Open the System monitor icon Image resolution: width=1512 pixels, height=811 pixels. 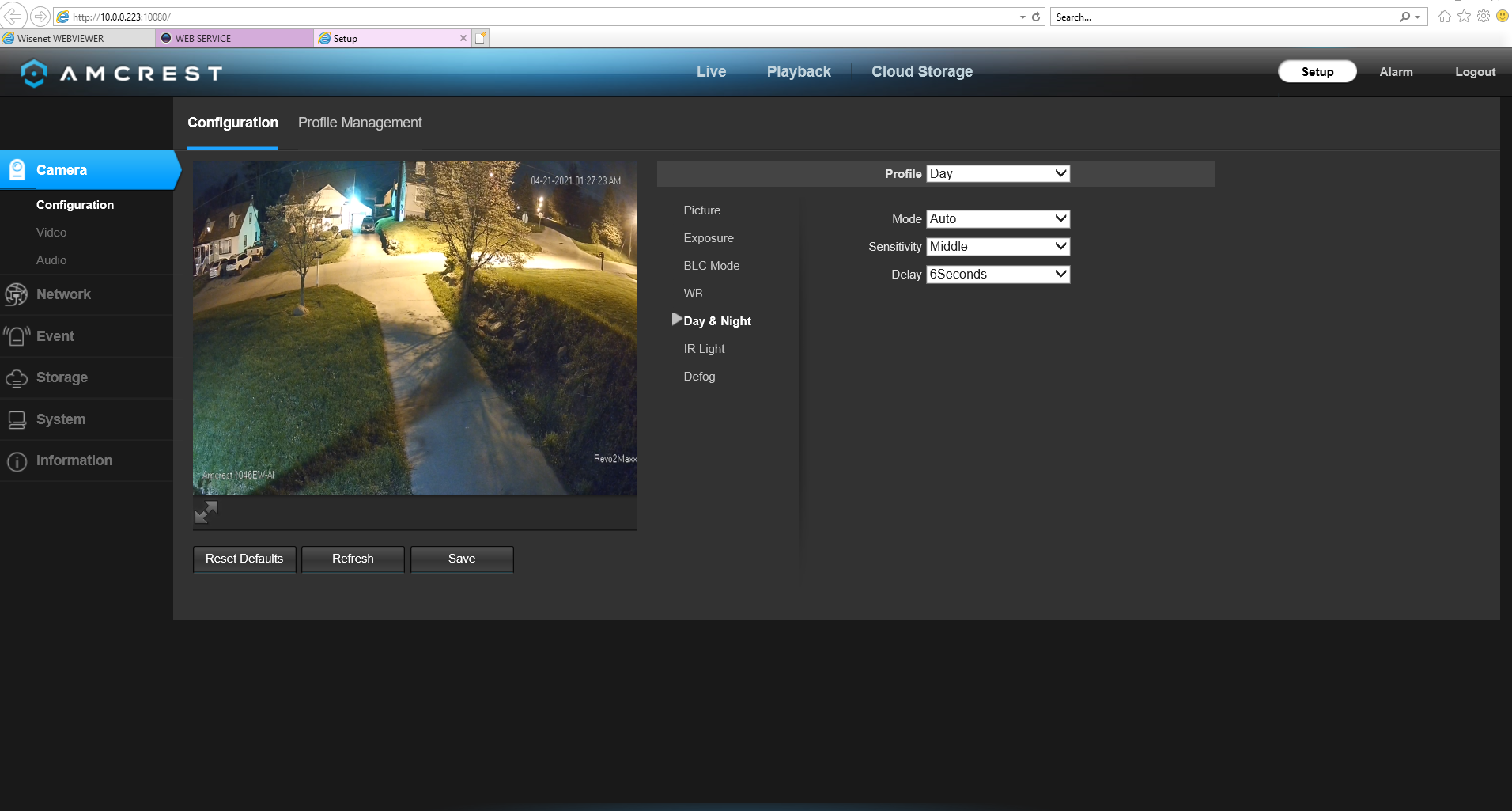tap(17, 419)
